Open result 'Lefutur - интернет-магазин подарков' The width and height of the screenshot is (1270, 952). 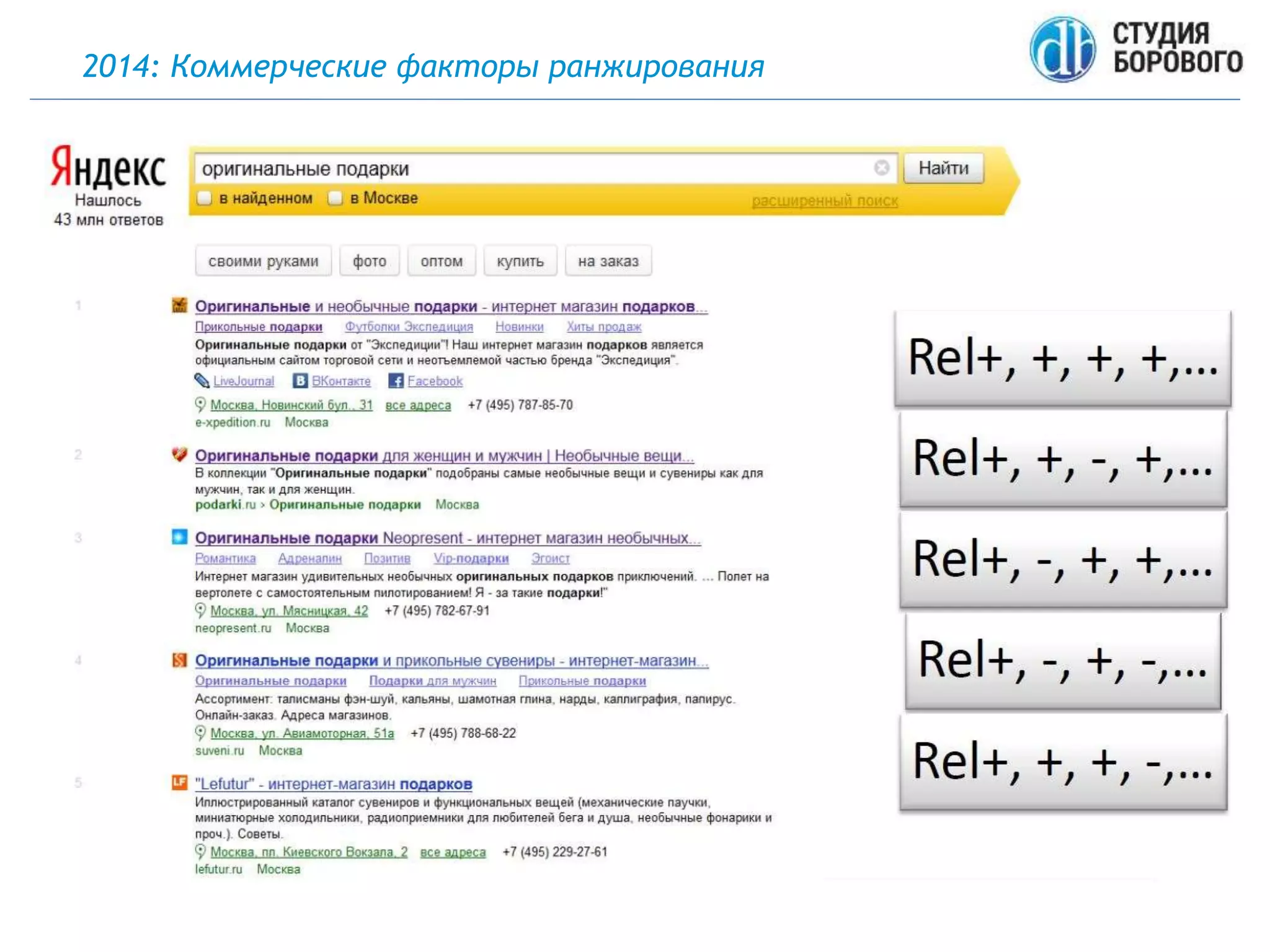point(334,784)
